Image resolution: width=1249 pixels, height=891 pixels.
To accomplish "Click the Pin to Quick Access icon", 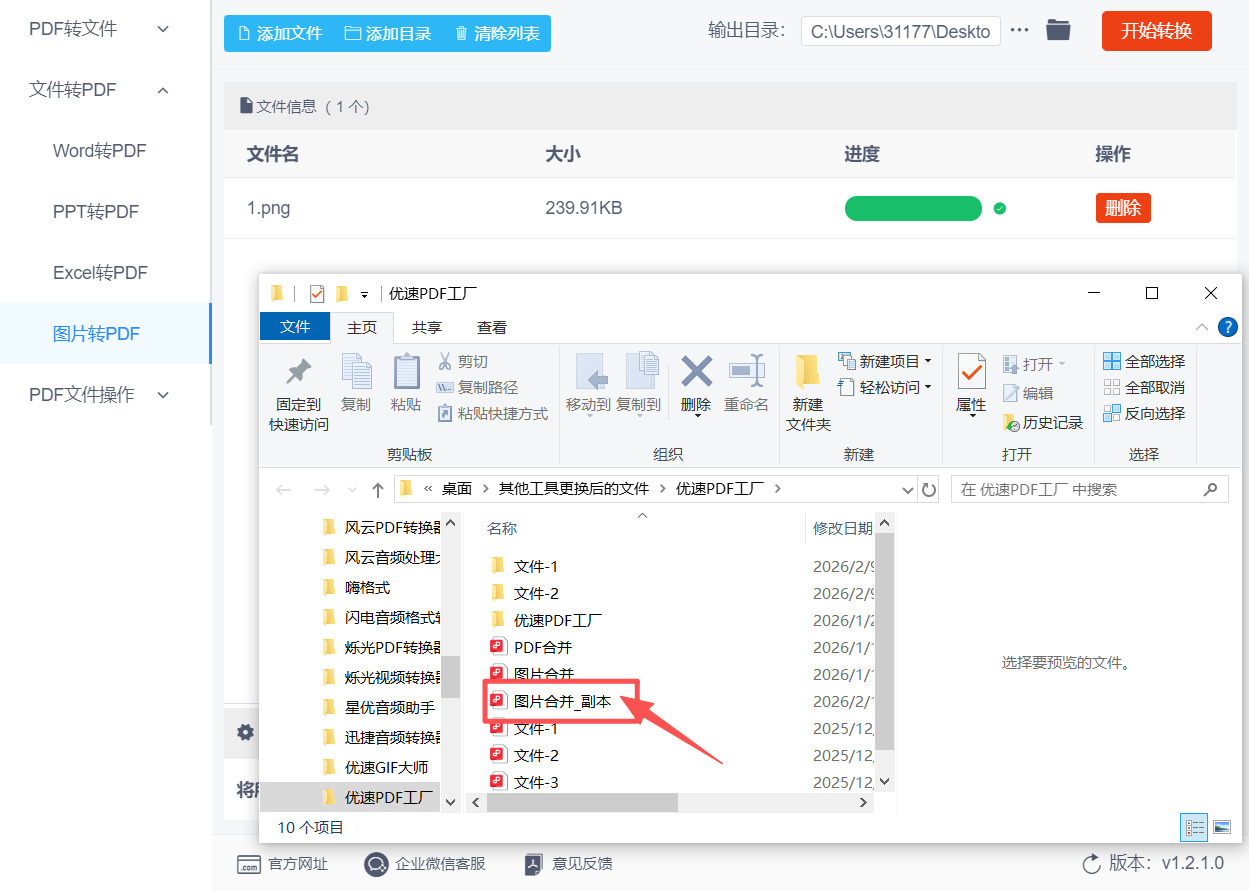I will click(298, 373).
